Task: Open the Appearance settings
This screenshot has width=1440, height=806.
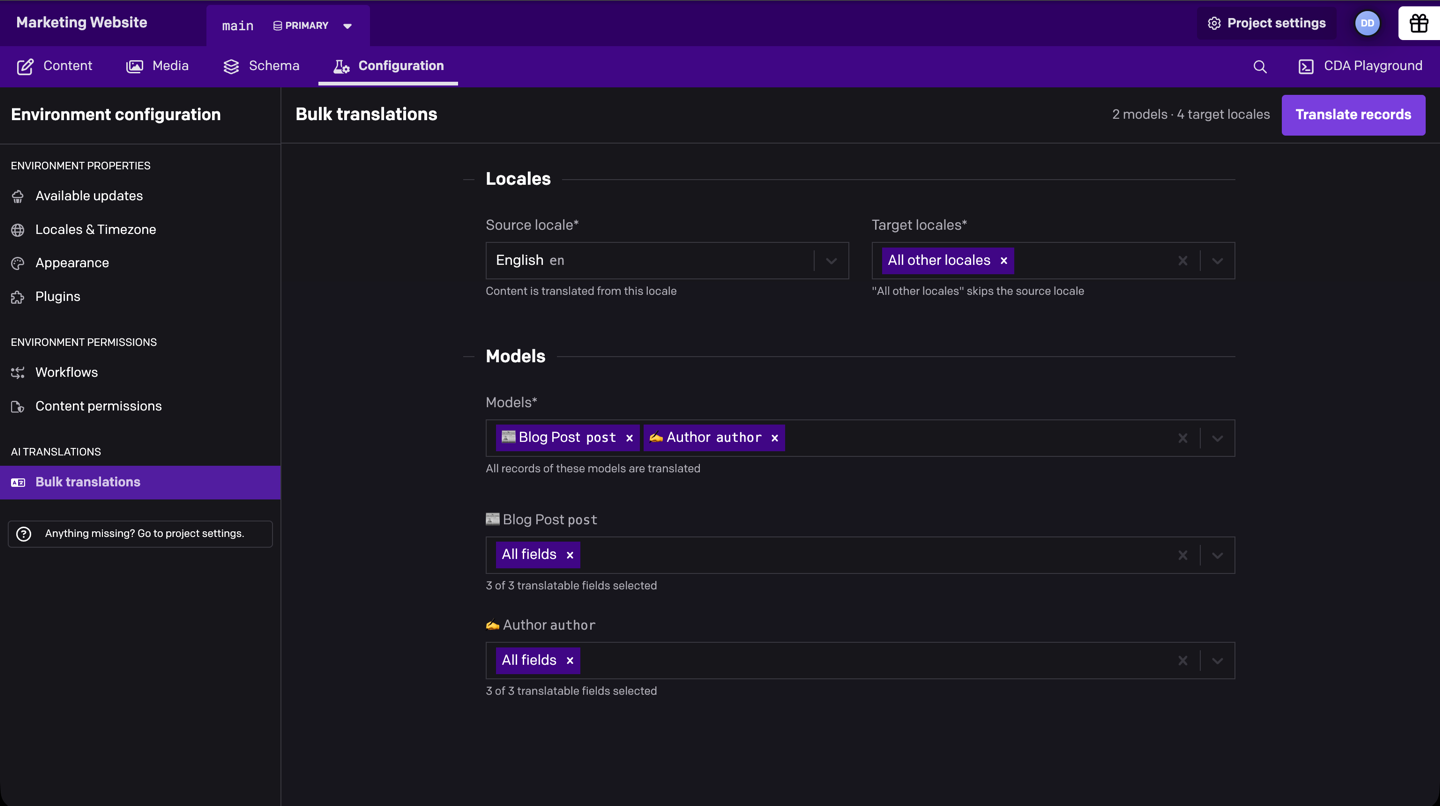Action: [140, 263]
